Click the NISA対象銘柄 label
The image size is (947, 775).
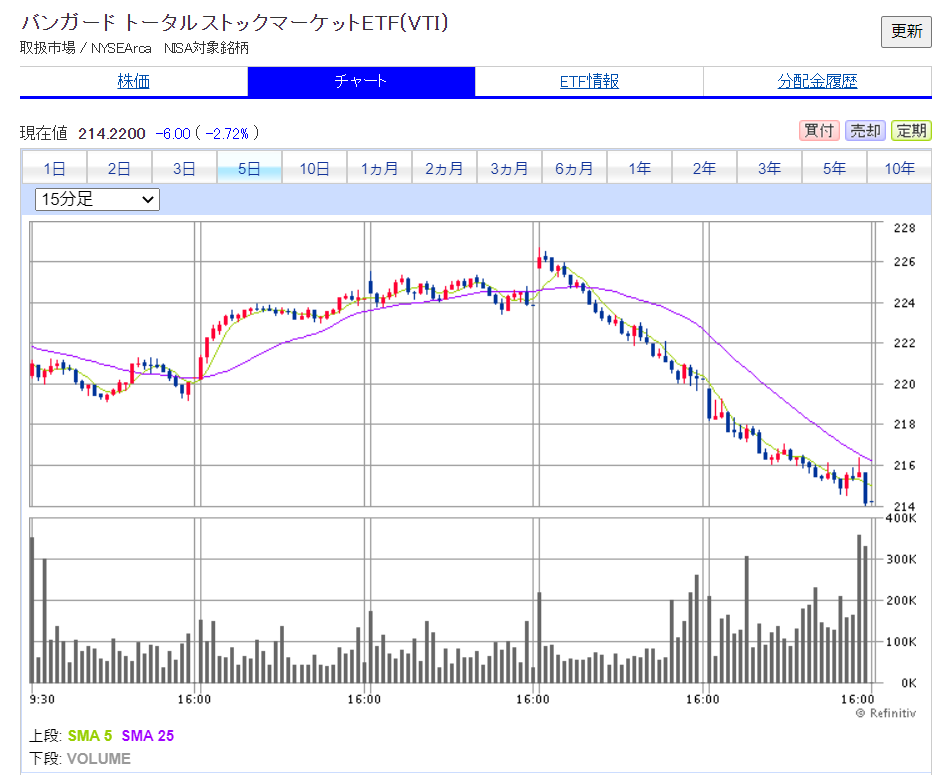(207, 48)
